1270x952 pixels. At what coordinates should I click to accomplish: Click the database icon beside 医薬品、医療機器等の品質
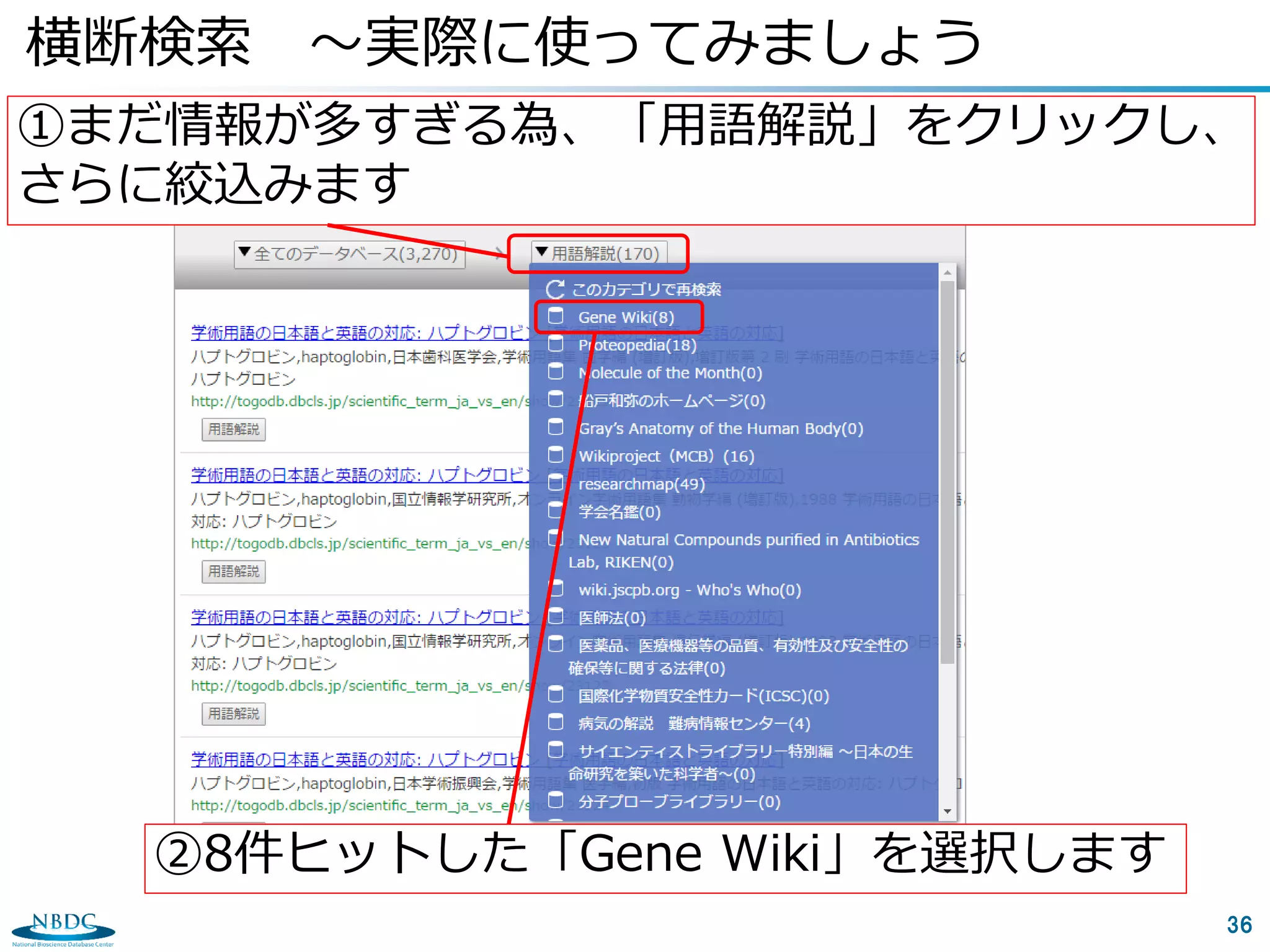point(556,644)
